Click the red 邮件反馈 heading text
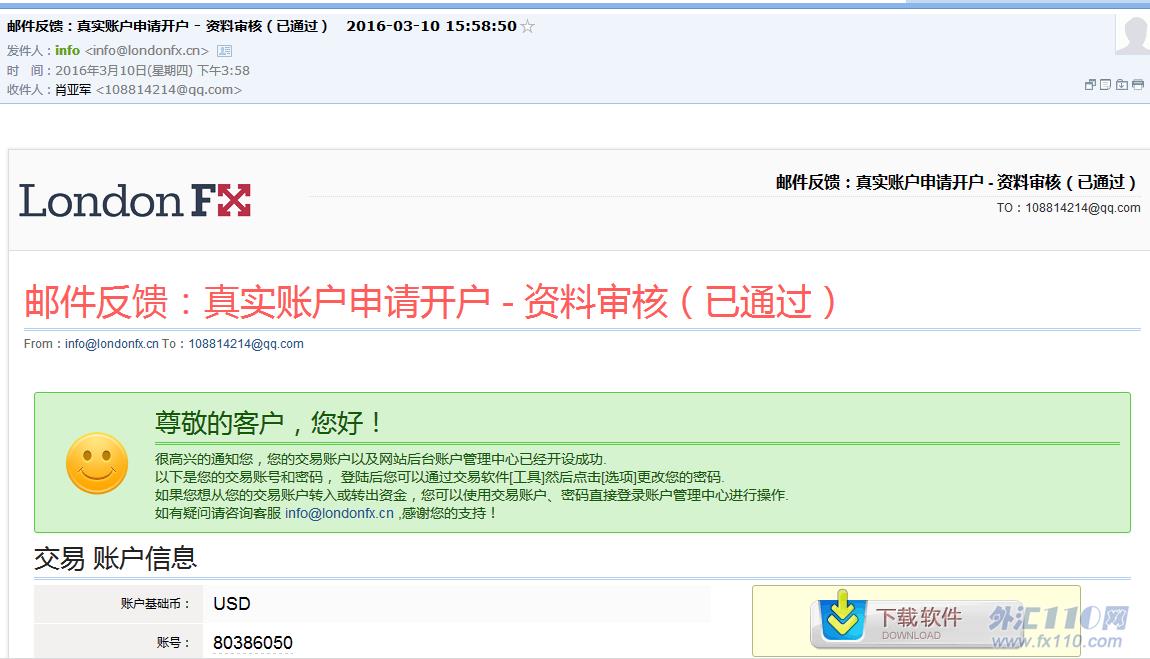 click(430, 302)
